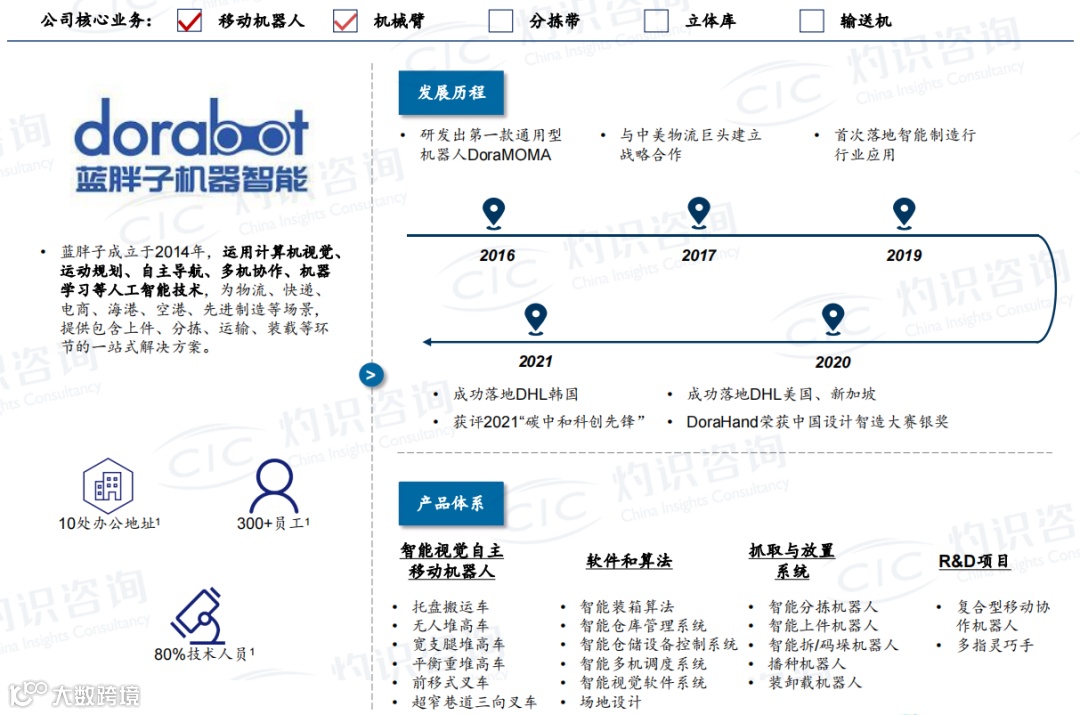The image size is (1080, 715).
Task: Check the 移动机器人 checkbox
Action: (x=189, y=21)
